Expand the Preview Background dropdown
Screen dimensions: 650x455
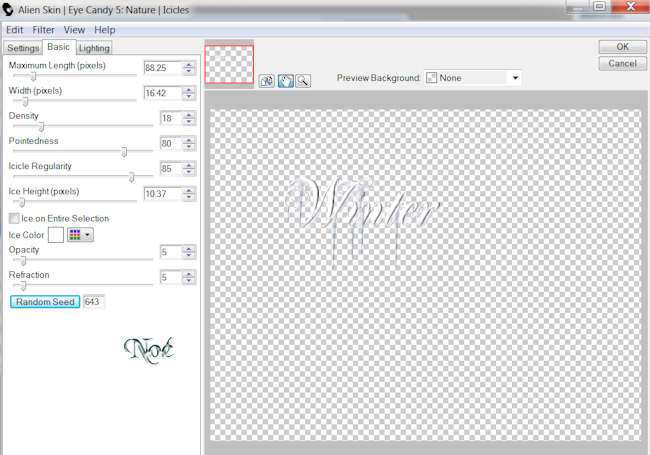(515, 77)
